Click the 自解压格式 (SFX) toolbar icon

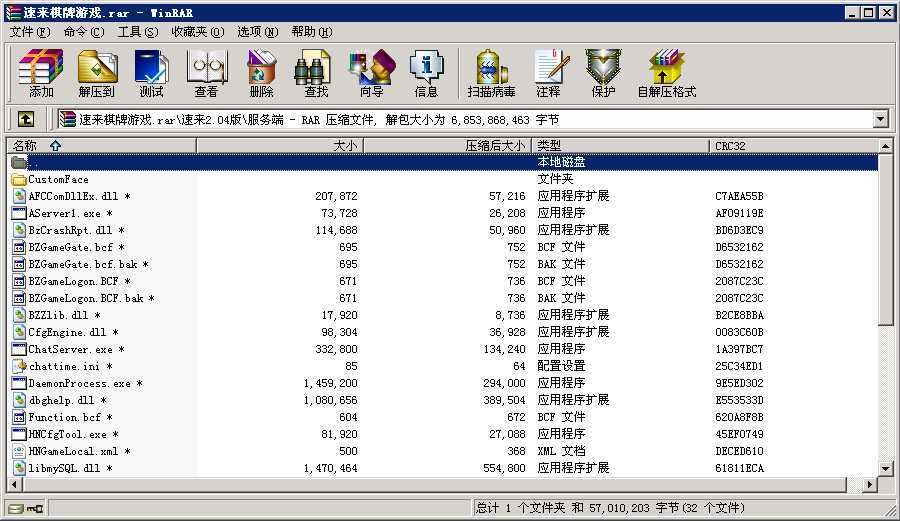[x=666, y=73]
